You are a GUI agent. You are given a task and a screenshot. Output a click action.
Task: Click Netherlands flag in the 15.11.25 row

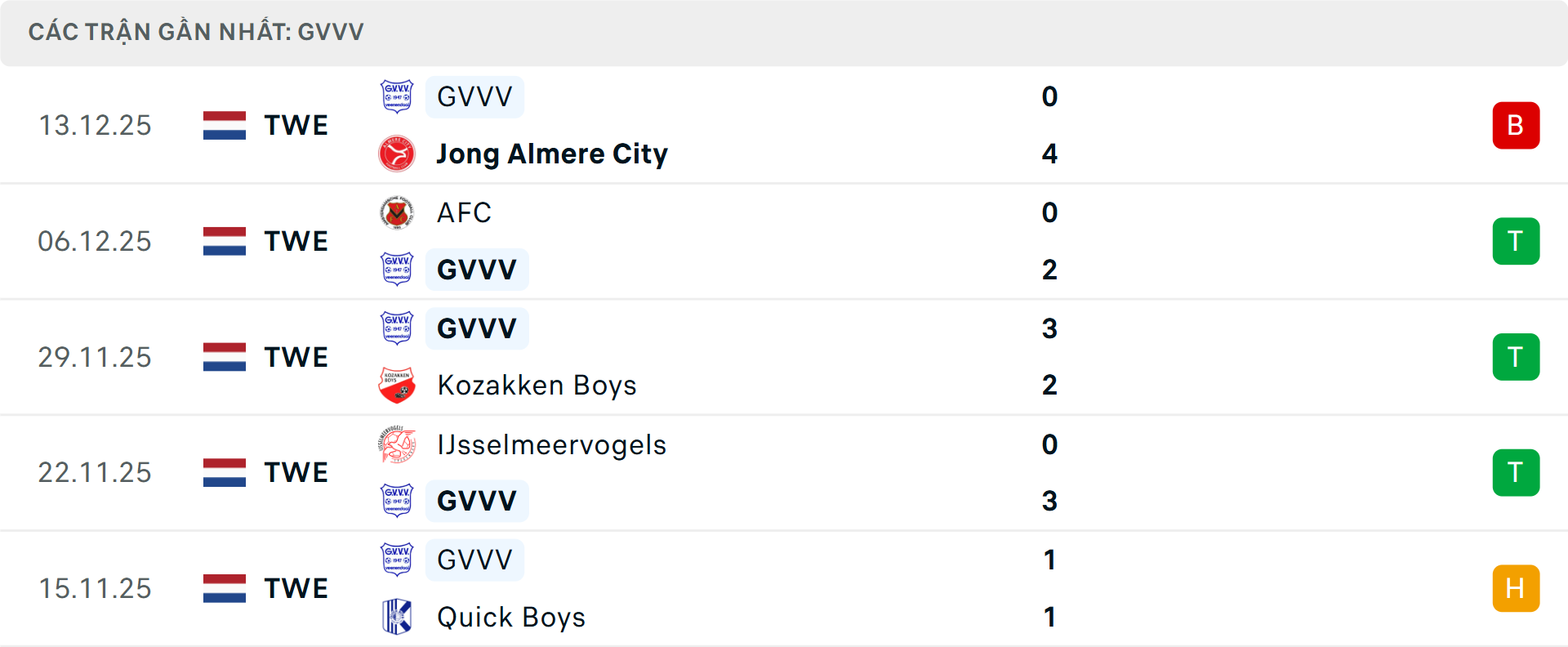(225, 588)
